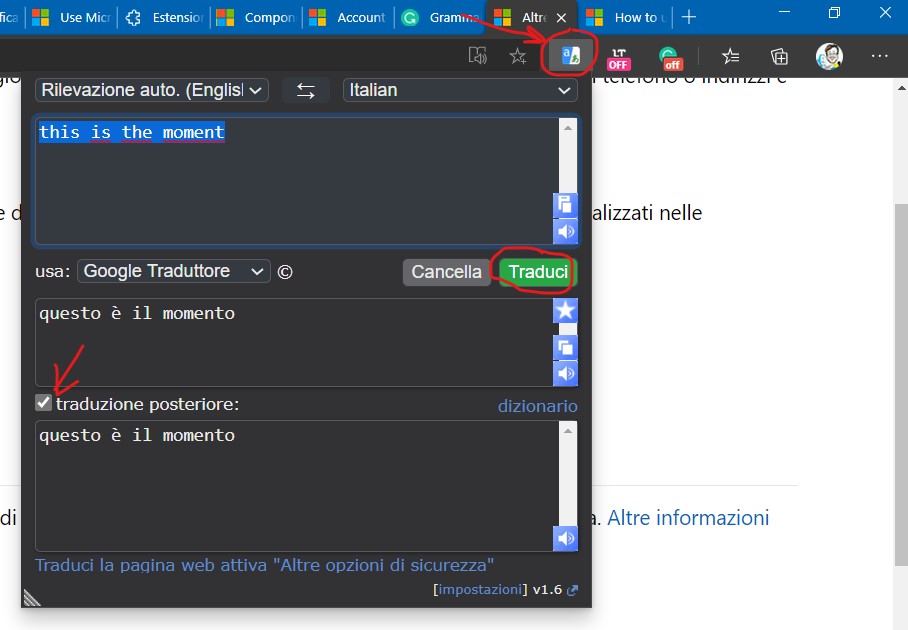Screen dimensions: 908x630
Task: Paste clipboard into source text box
Action: point(566,205)
